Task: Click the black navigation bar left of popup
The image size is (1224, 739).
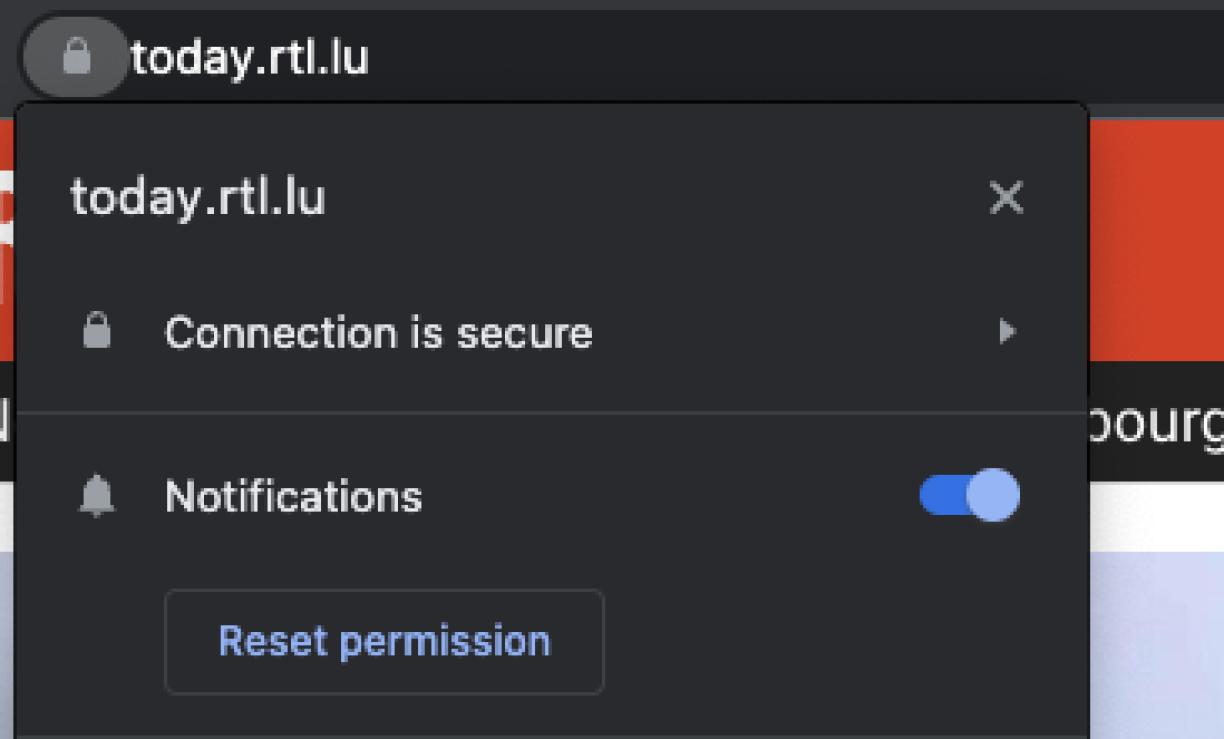Action: pos(6,422)
